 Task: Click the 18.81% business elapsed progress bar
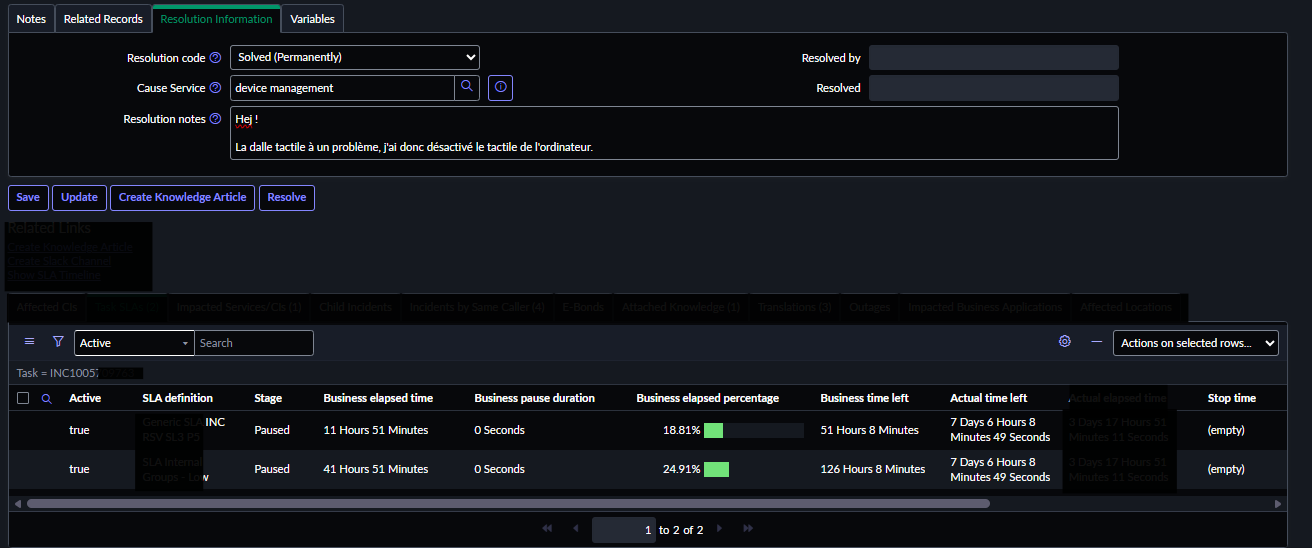(x=753, y=430)
